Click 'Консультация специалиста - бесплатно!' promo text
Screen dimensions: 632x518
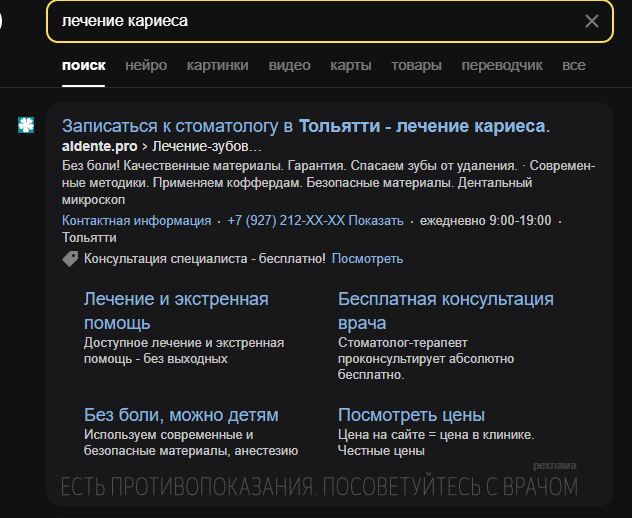click(204, 258)
